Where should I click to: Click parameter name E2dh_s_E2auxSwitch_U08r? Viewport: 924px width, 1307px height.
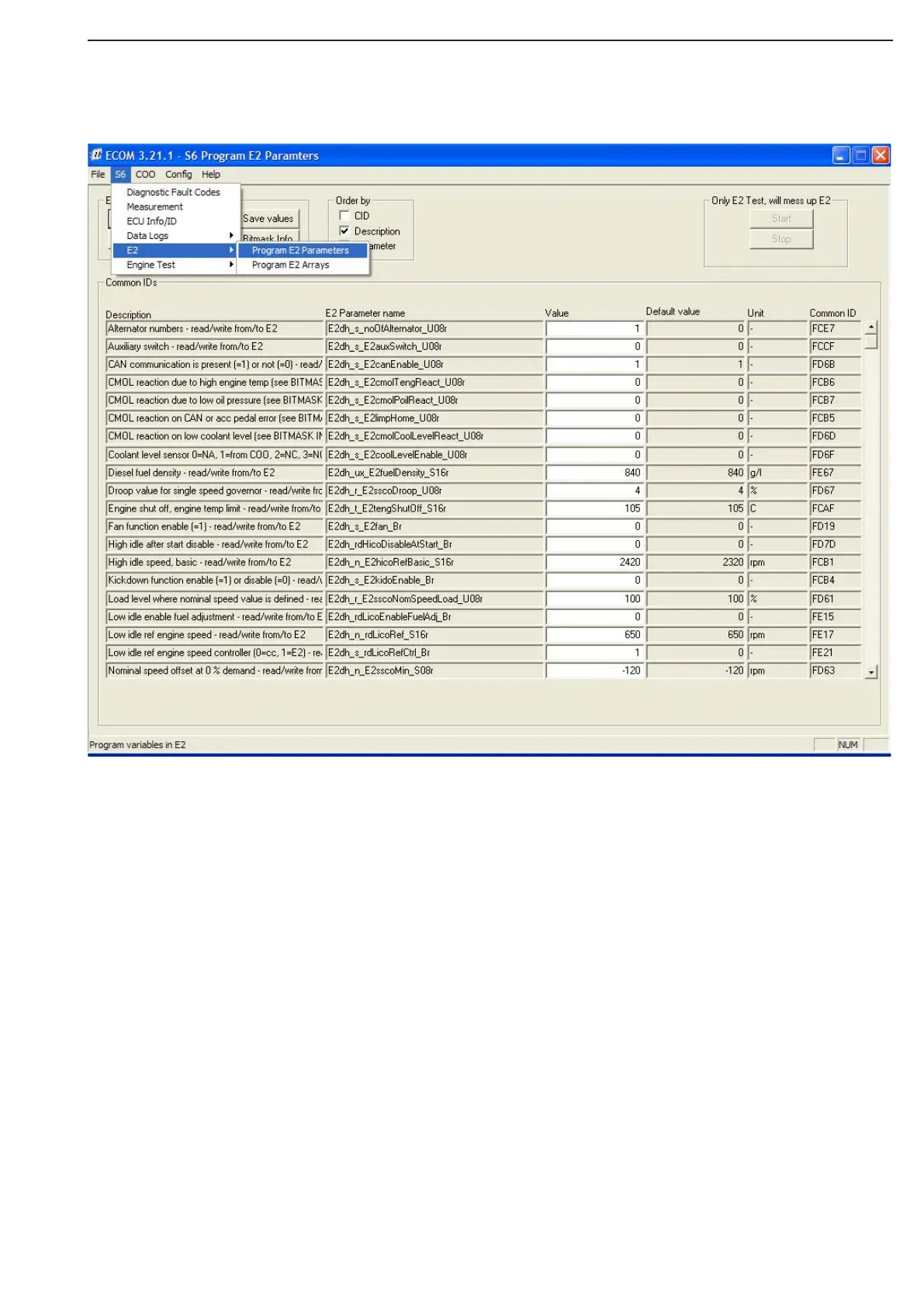[x=434, y=347]
